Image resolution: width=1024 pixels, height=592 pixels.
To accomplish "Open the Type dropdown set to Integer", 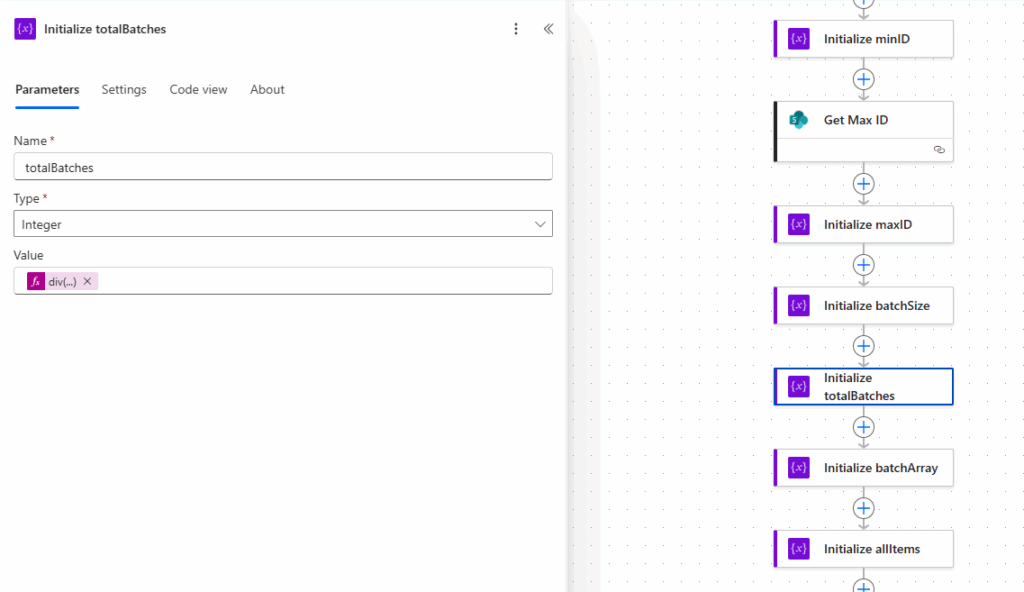I will pyautogui.click(x=283, y=224).
